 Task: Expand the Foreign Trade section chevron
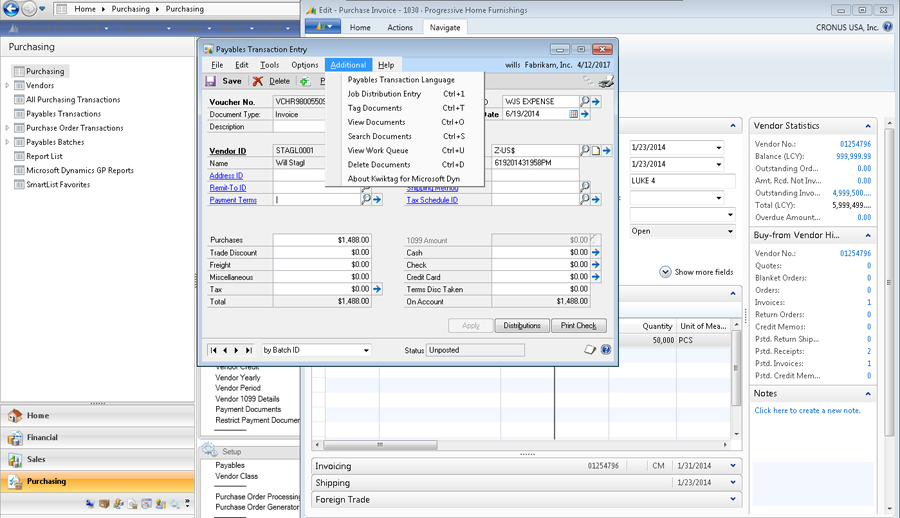pyautogui.click(x=733, y=499)
